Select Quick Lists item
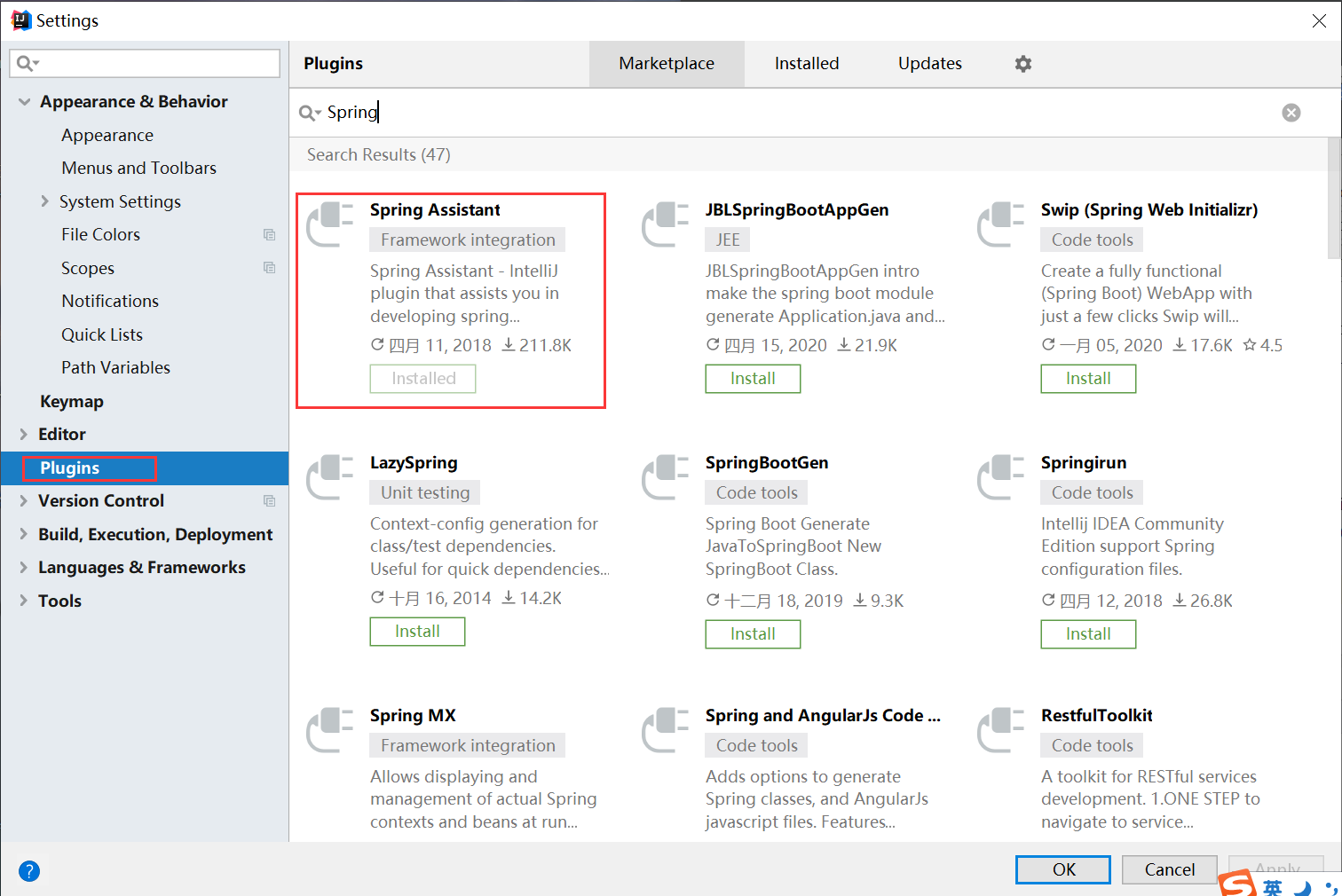This screenshot has height=896, width=1342. [102, 334]
